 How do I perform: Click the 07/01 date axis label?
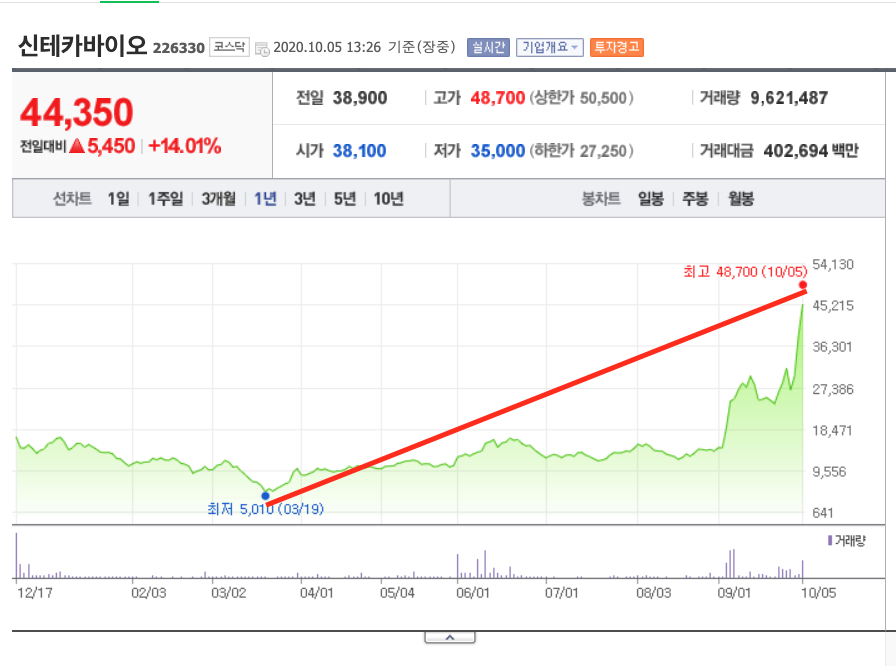pyautogui.click(x=562, y=593)
